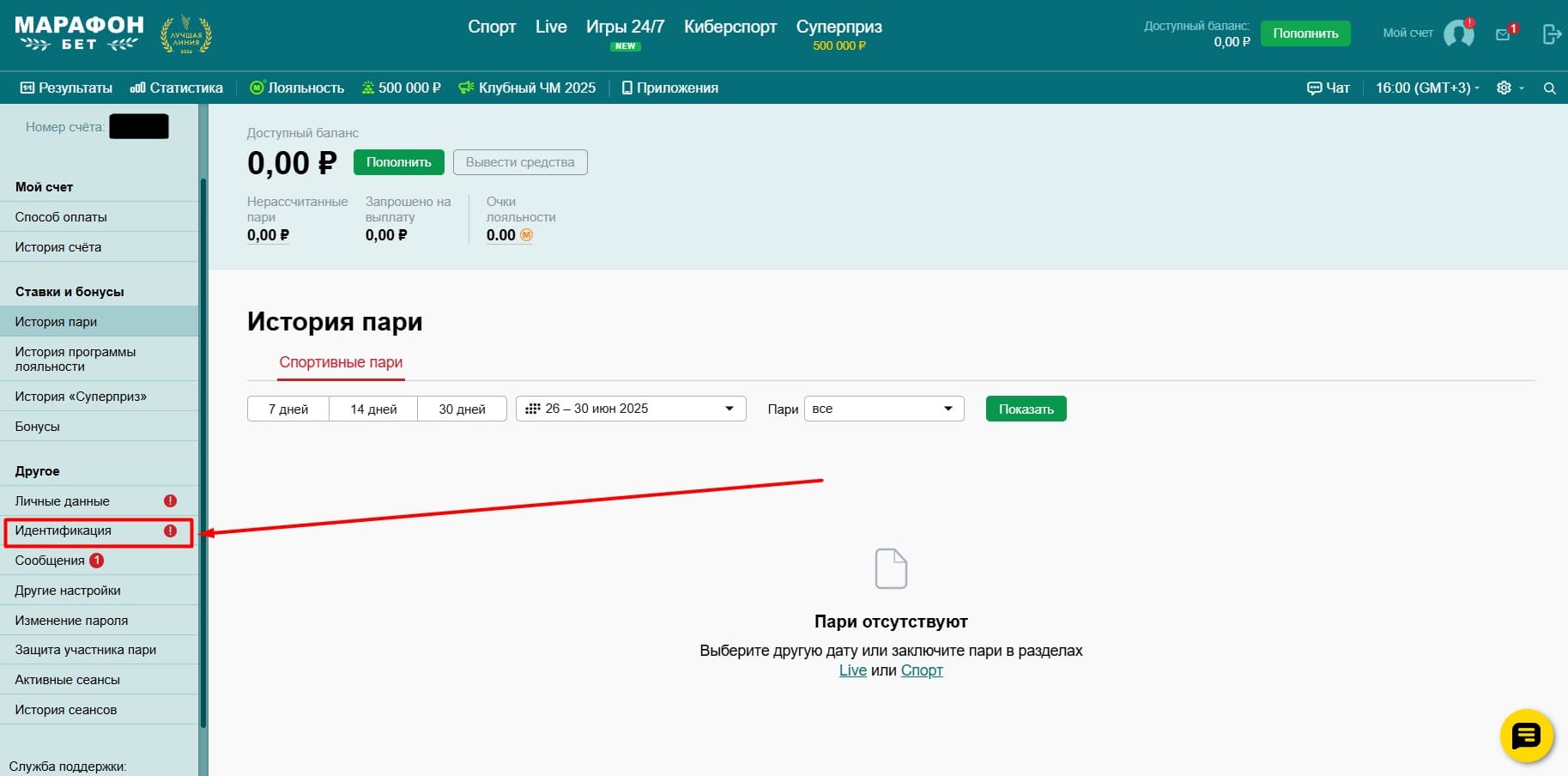Click Пополнить in the top header

[1305, 33]
